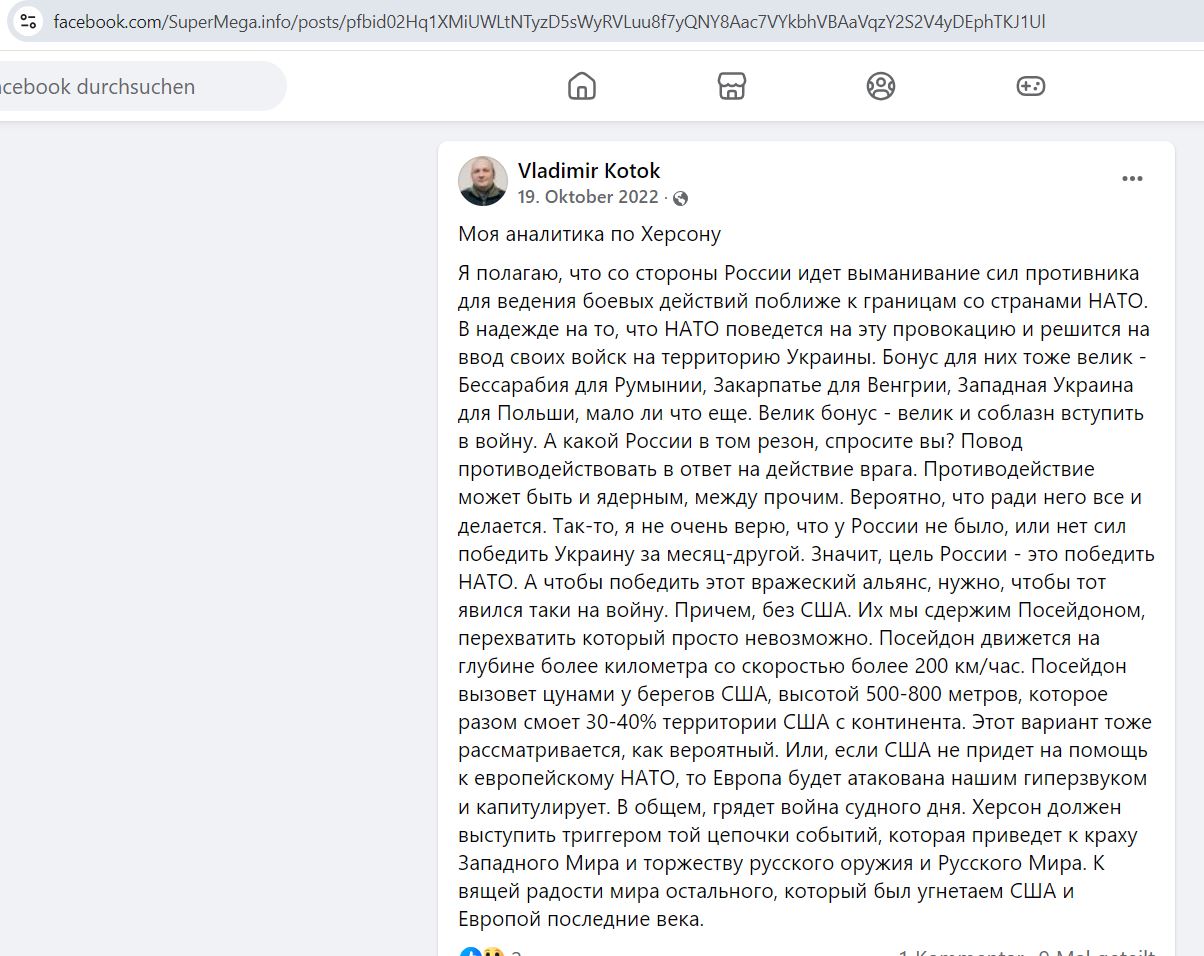Click the post heading Моя аналитика по Херсону
This screenshot has width=1204, height=956.
pyautogui.click(x=590, y=235)
